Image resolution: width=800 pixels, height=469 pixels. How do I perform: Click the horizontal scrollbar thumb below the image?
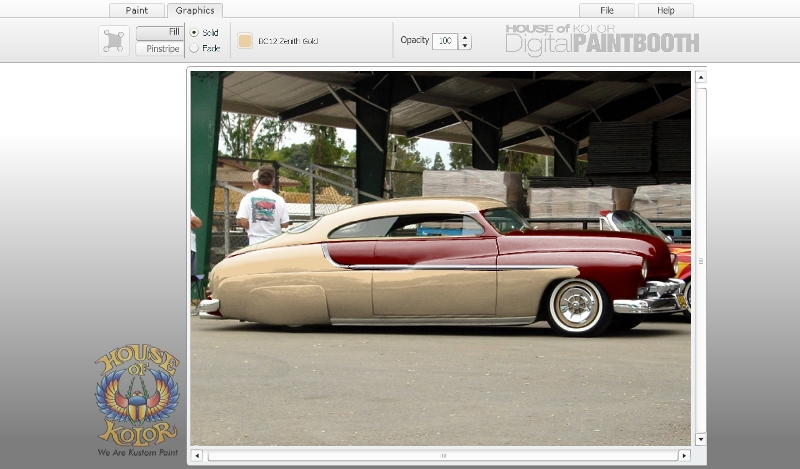pos(442,455)
